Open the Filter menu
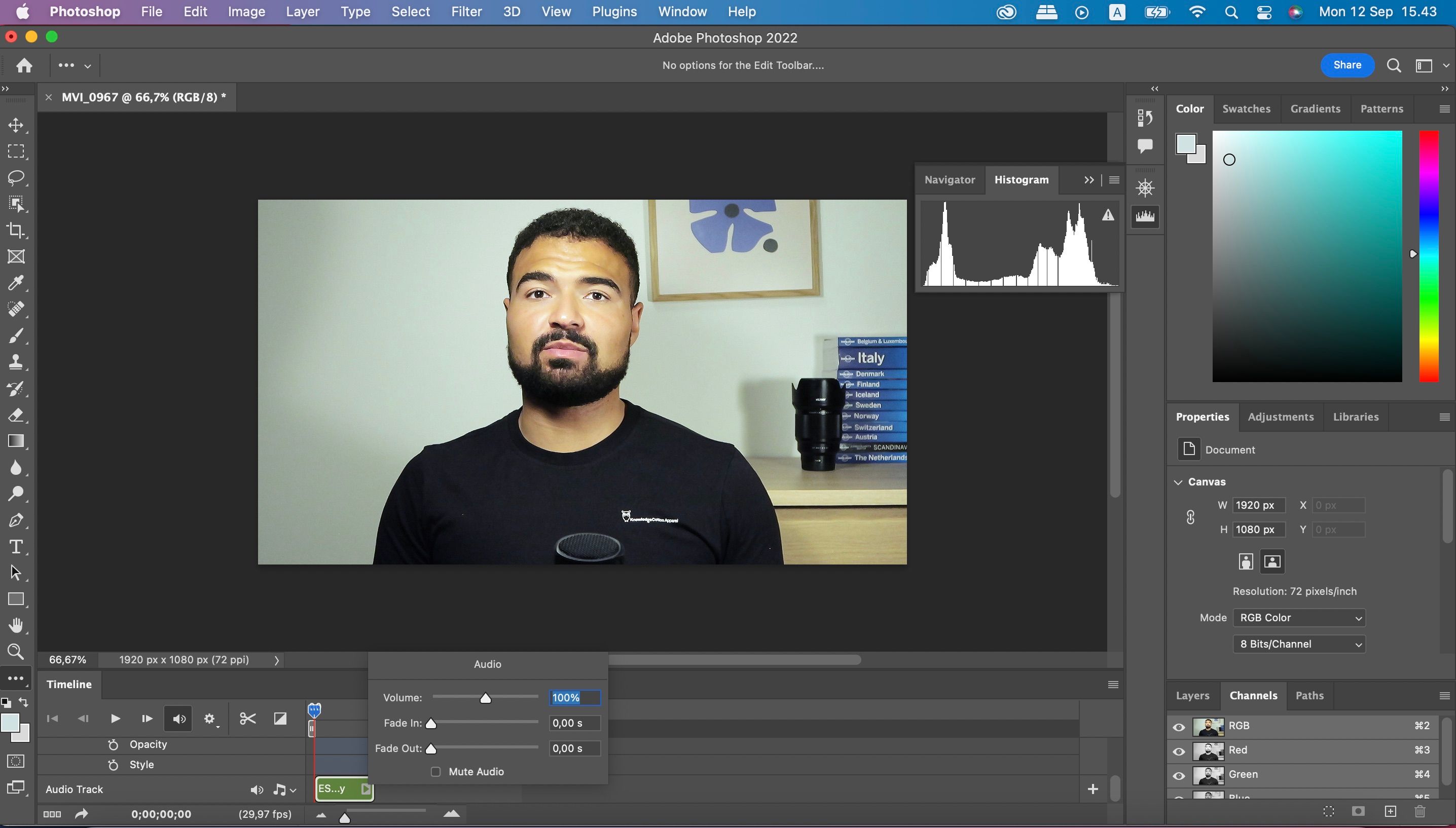Screen dimensions: 1456x828 [x=465, y=11]
